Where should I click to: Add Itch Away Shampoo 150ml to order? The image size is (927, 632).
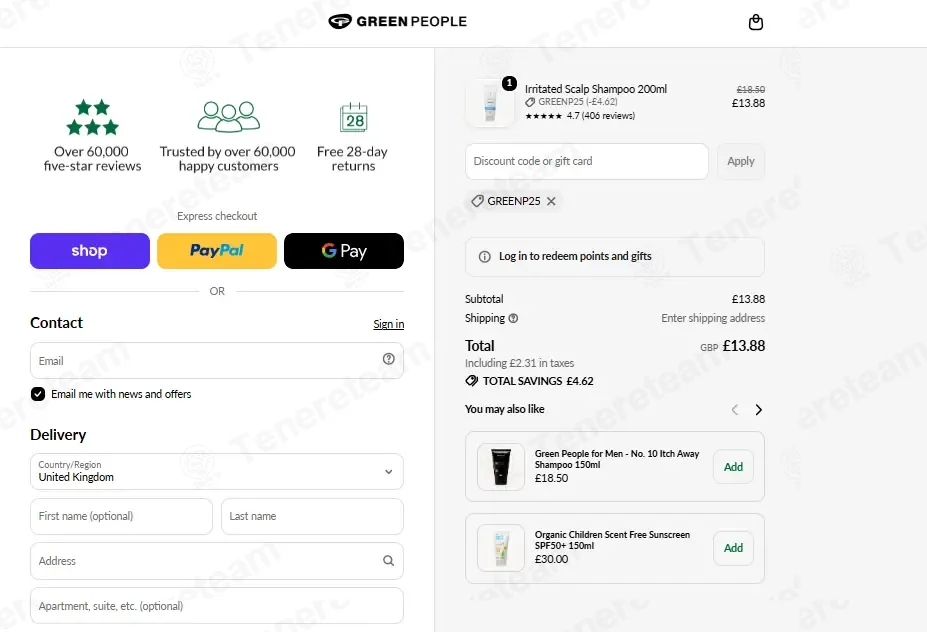click(733, 467)
